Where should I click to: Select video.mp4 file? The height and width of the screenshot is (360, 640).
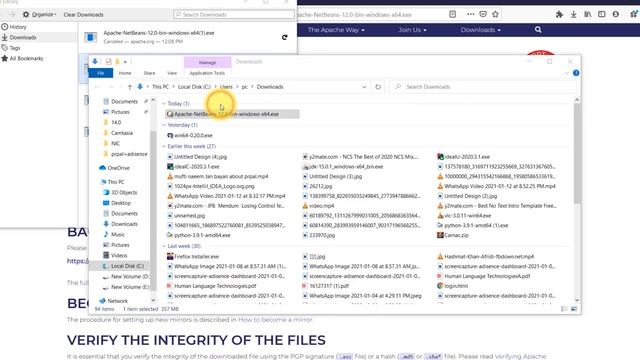[318, 206]
